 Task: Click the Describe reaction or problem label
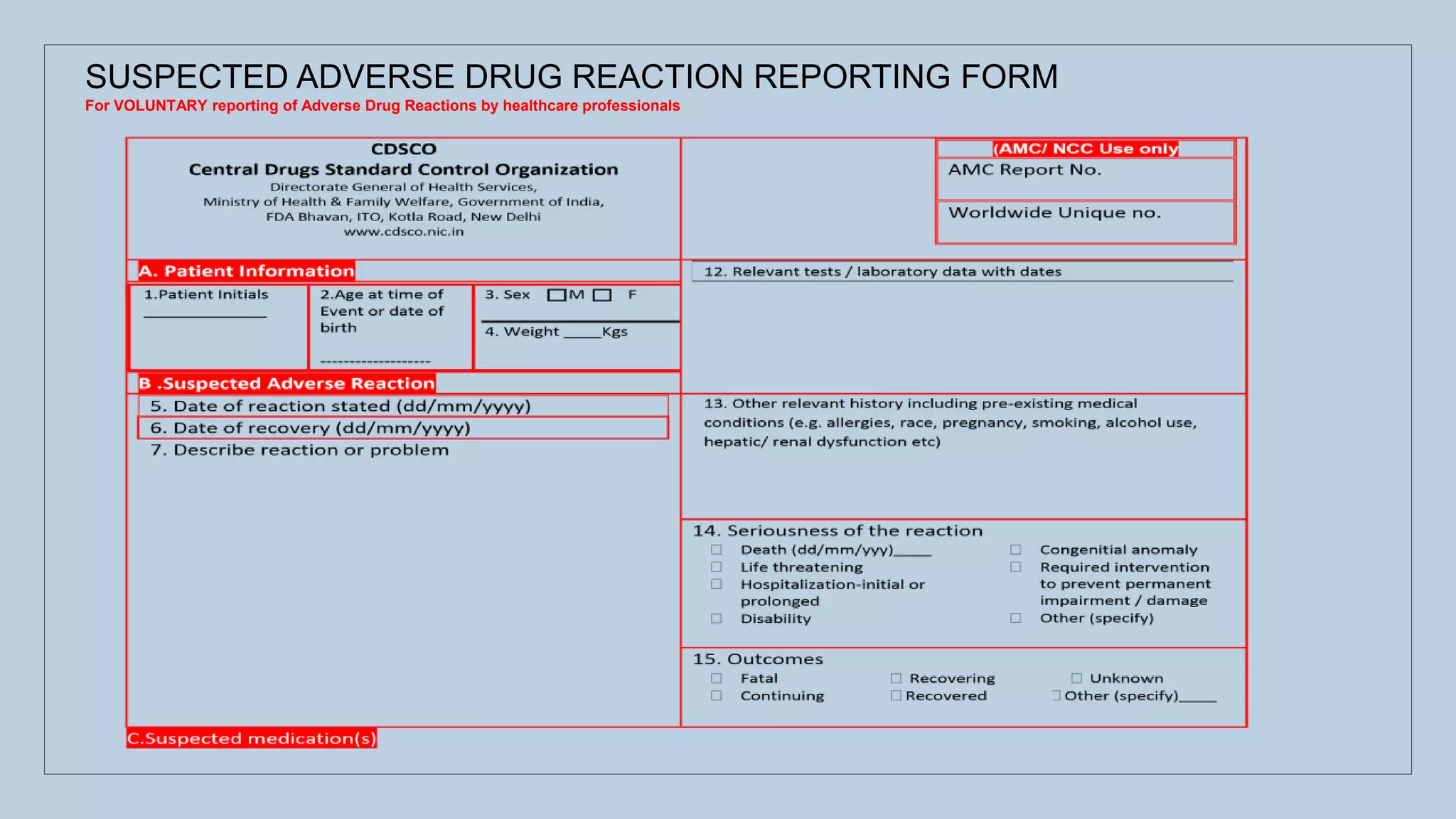pyautogui.click(x=299, y=451)
